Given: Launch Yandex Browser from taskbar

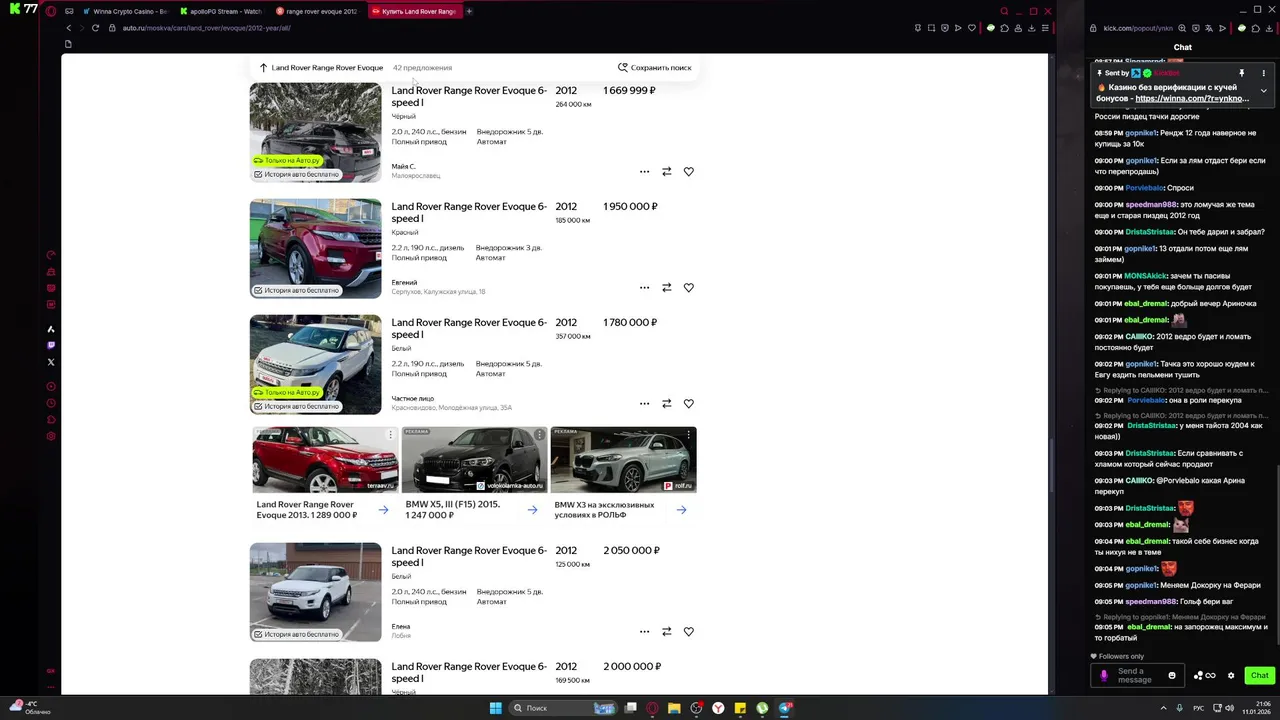Looking at the screenshot, I should 718,708.
